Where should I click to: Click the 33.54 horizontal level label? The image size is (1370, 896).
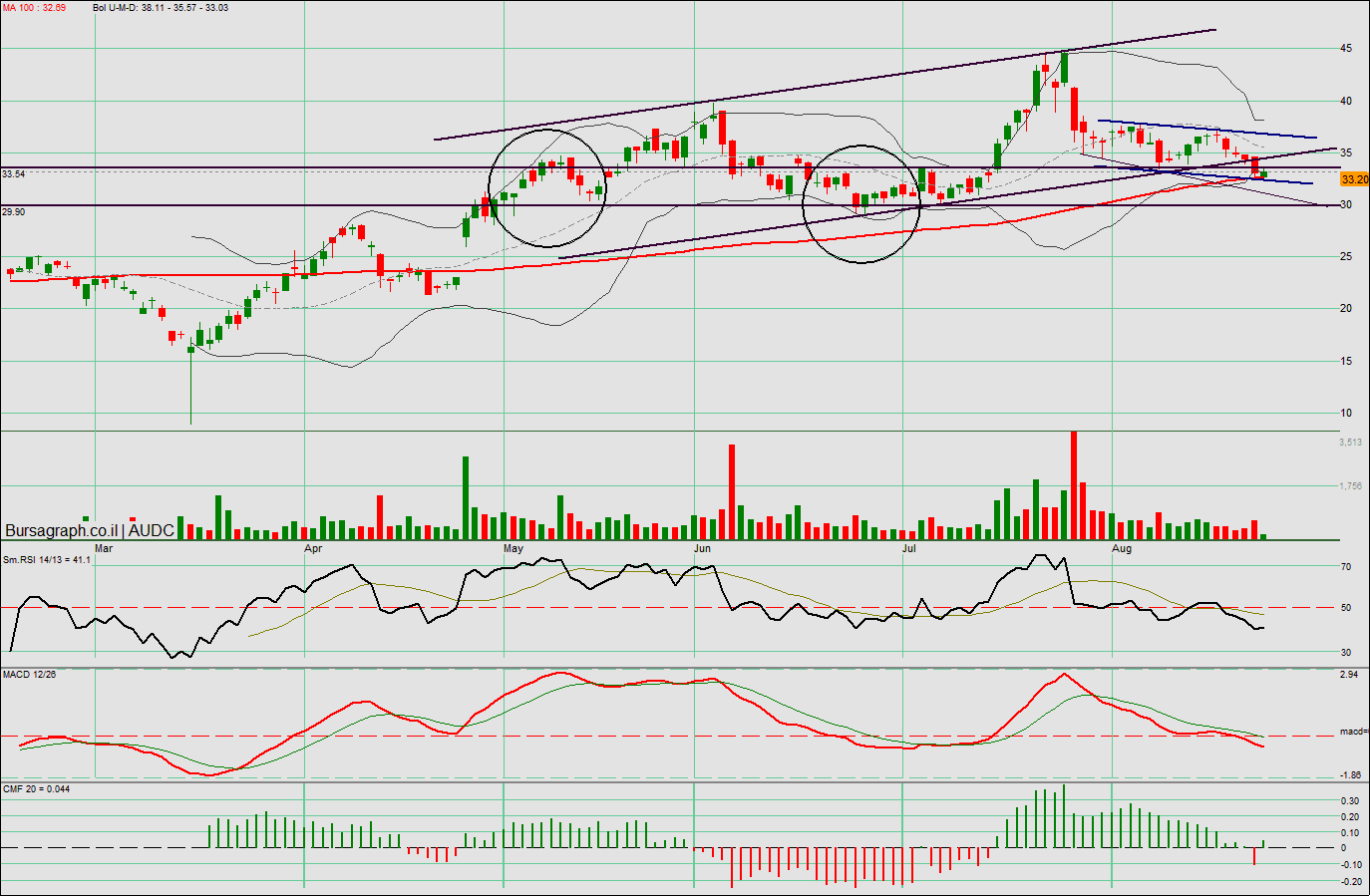[x=14, y=174]
